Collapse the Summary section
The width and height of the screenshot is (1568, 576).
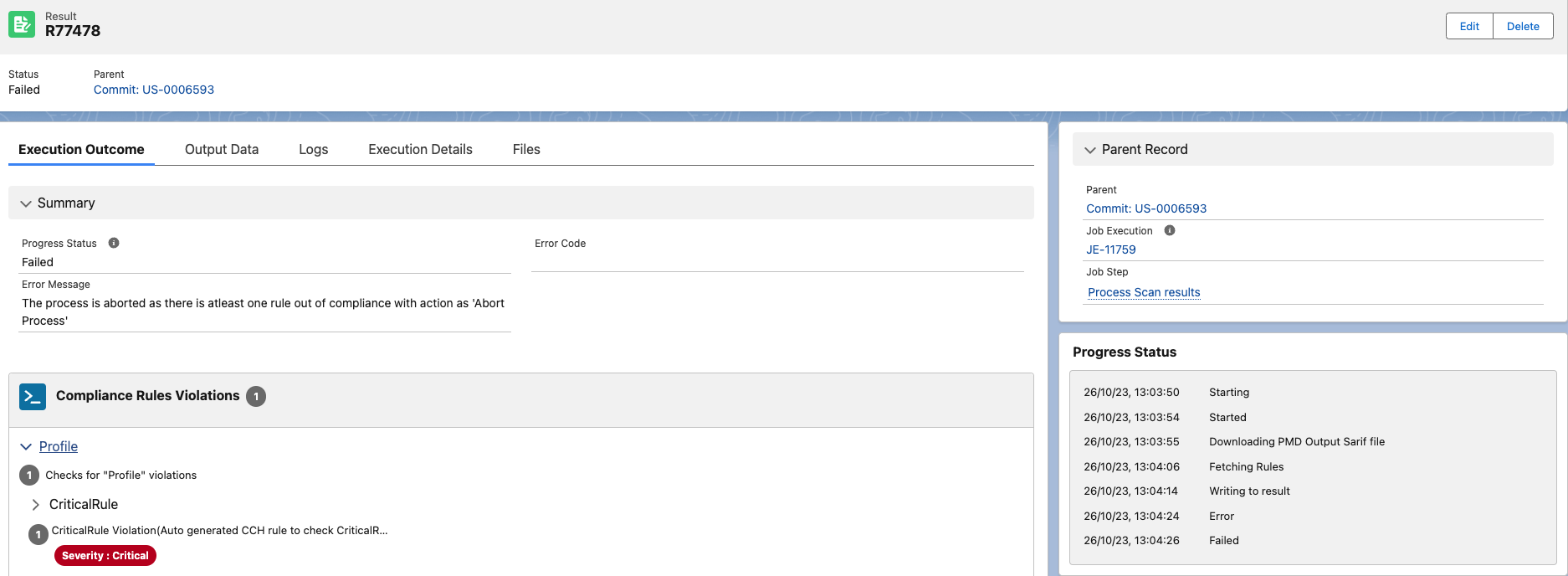26,203
